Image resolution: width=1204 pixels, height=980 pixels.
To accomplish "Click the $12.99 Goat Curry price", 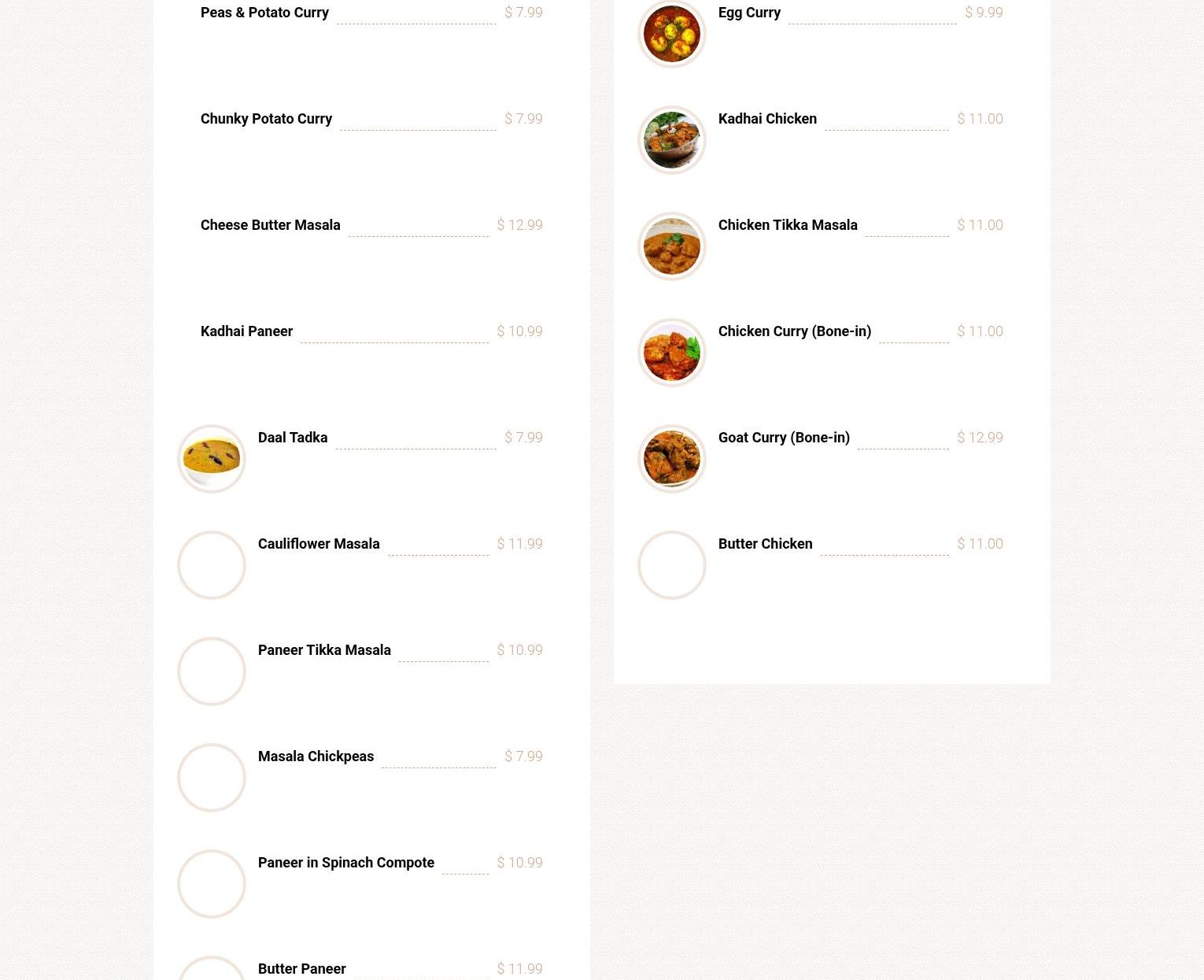I will pyautogui.click(x=980, y=438).
